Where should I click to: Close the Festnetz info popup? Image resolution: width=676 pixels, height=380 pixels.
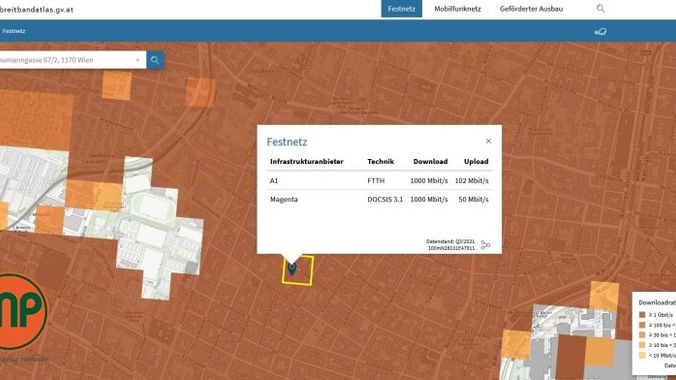pyautogui.click(x=488, y=141)
